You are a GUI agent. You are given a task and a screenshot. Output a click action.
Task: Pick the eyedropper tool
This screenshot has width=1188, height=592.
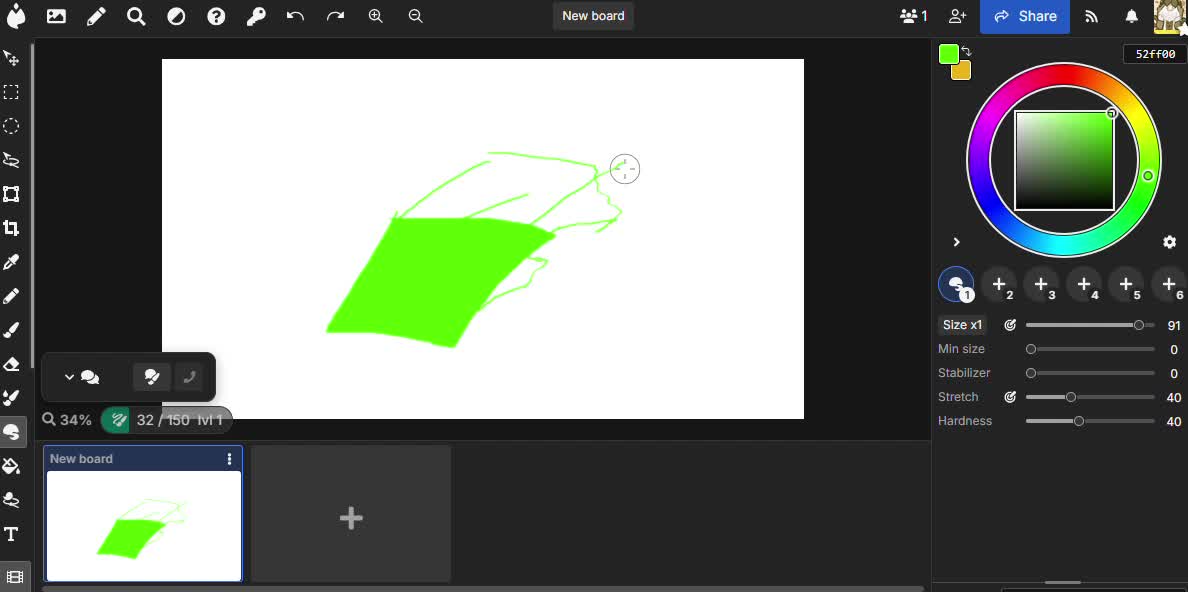coord(11,262)
